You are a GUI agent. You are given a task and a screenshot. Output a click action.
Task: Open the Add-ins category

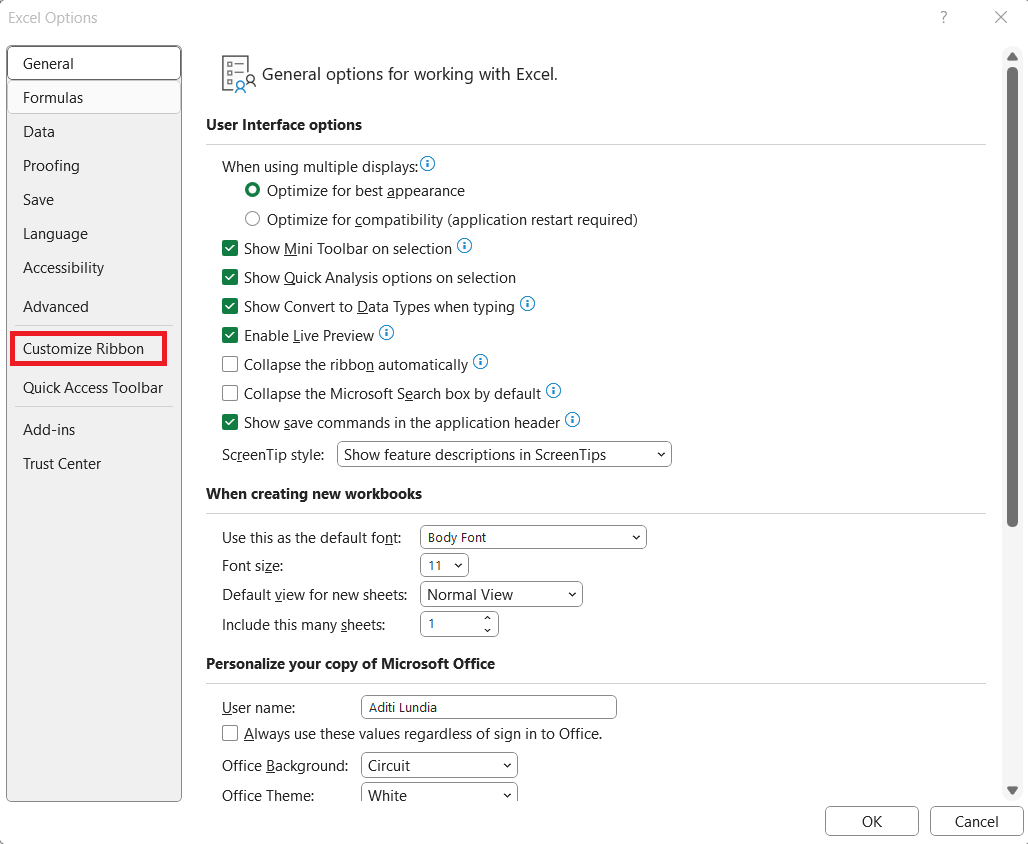click(x=94, y=430)
